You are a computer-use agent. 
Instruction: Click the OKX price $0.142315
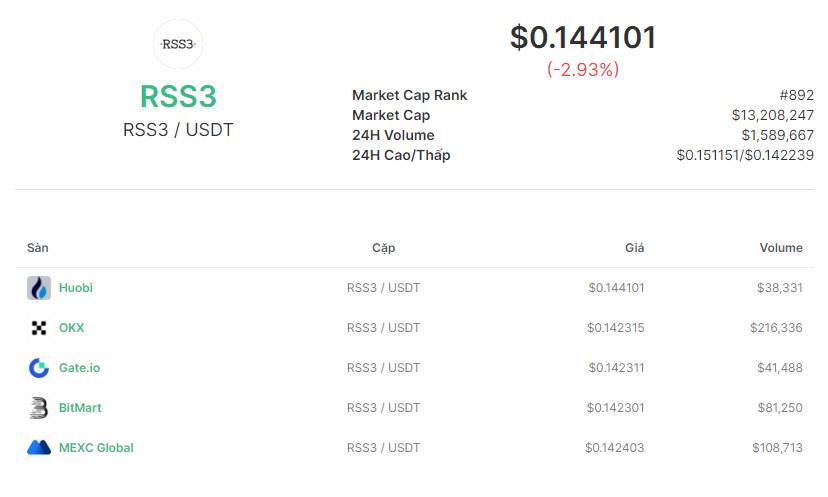click(x=616, y=328)
